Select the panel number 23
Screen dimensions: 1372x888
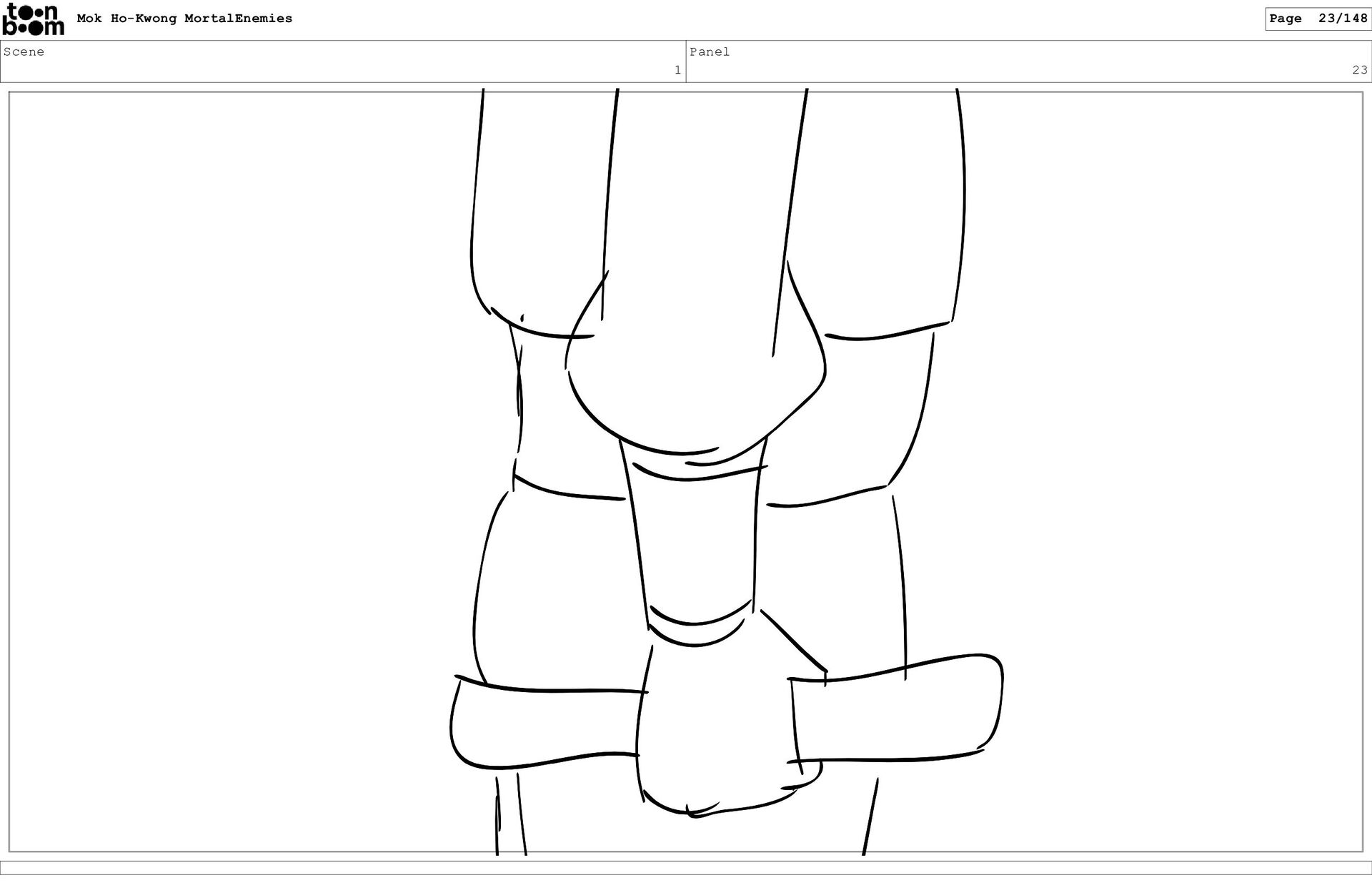tap(1359, 70)
